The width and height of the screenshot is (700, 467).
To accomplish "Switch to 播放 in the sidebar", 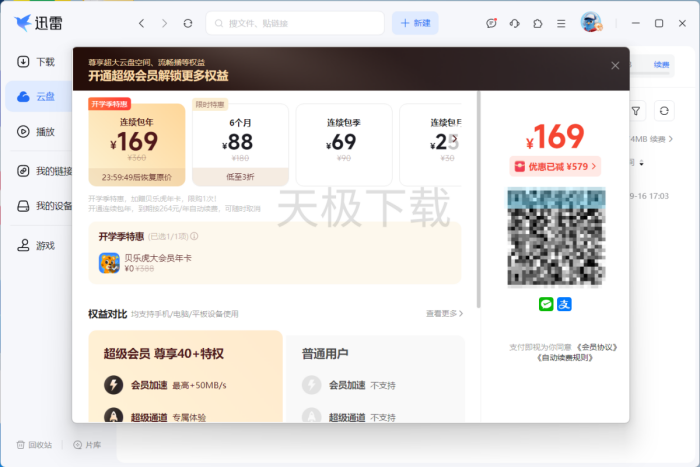I will click(36, 132).
